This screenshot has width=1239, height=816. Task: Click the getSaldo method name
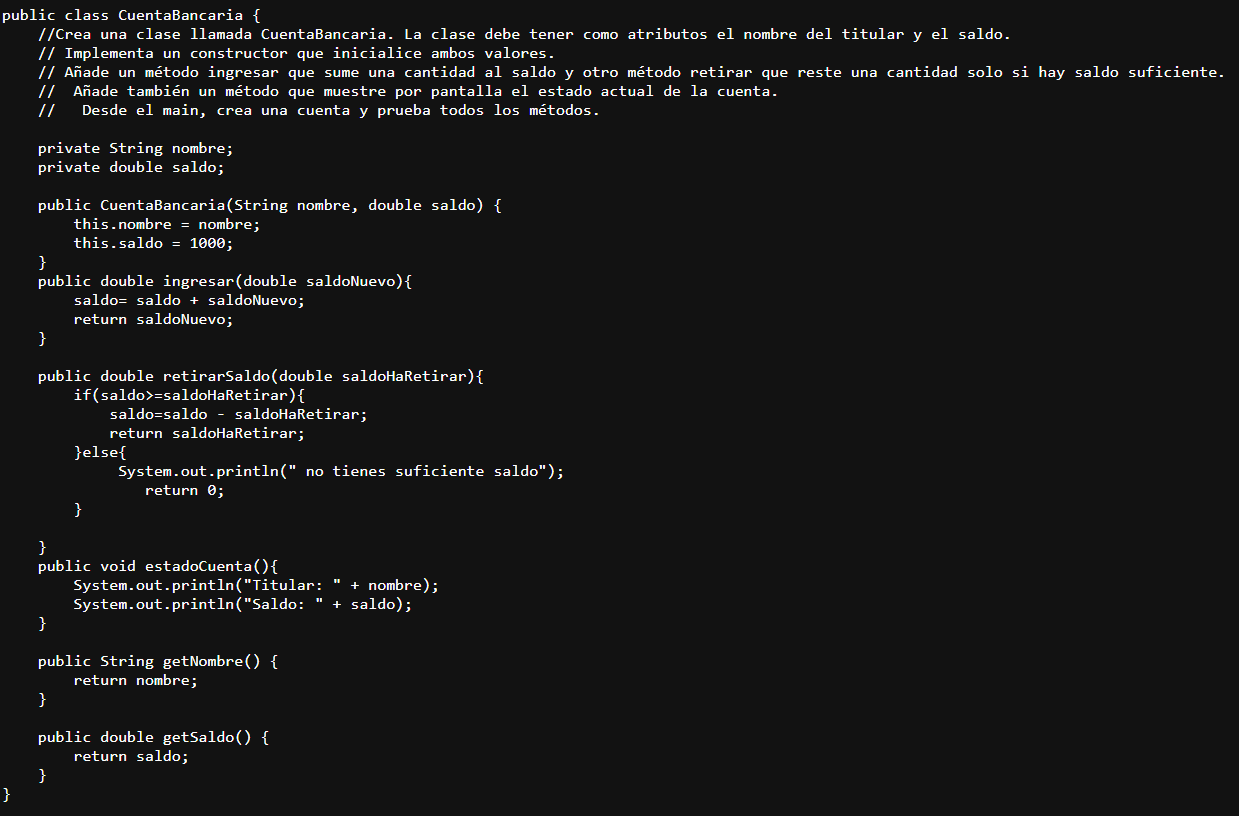point(198,737)
